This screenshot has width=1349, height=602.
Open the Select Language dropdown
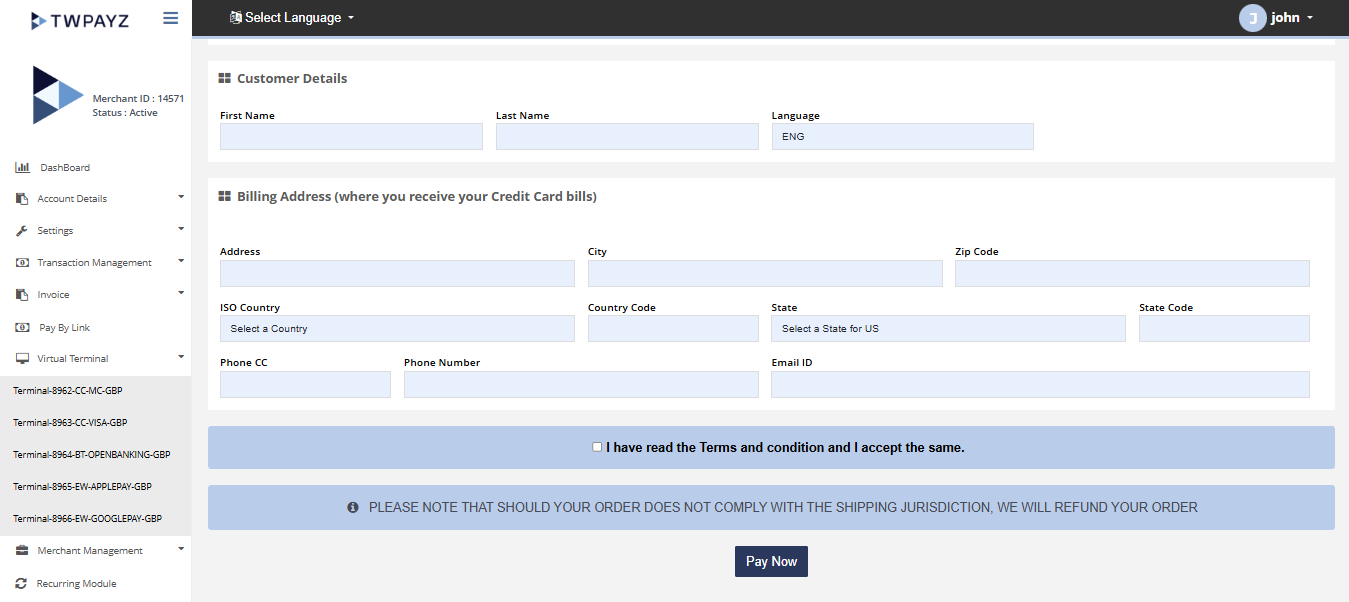pyautogui.click(x=292, y=18)
